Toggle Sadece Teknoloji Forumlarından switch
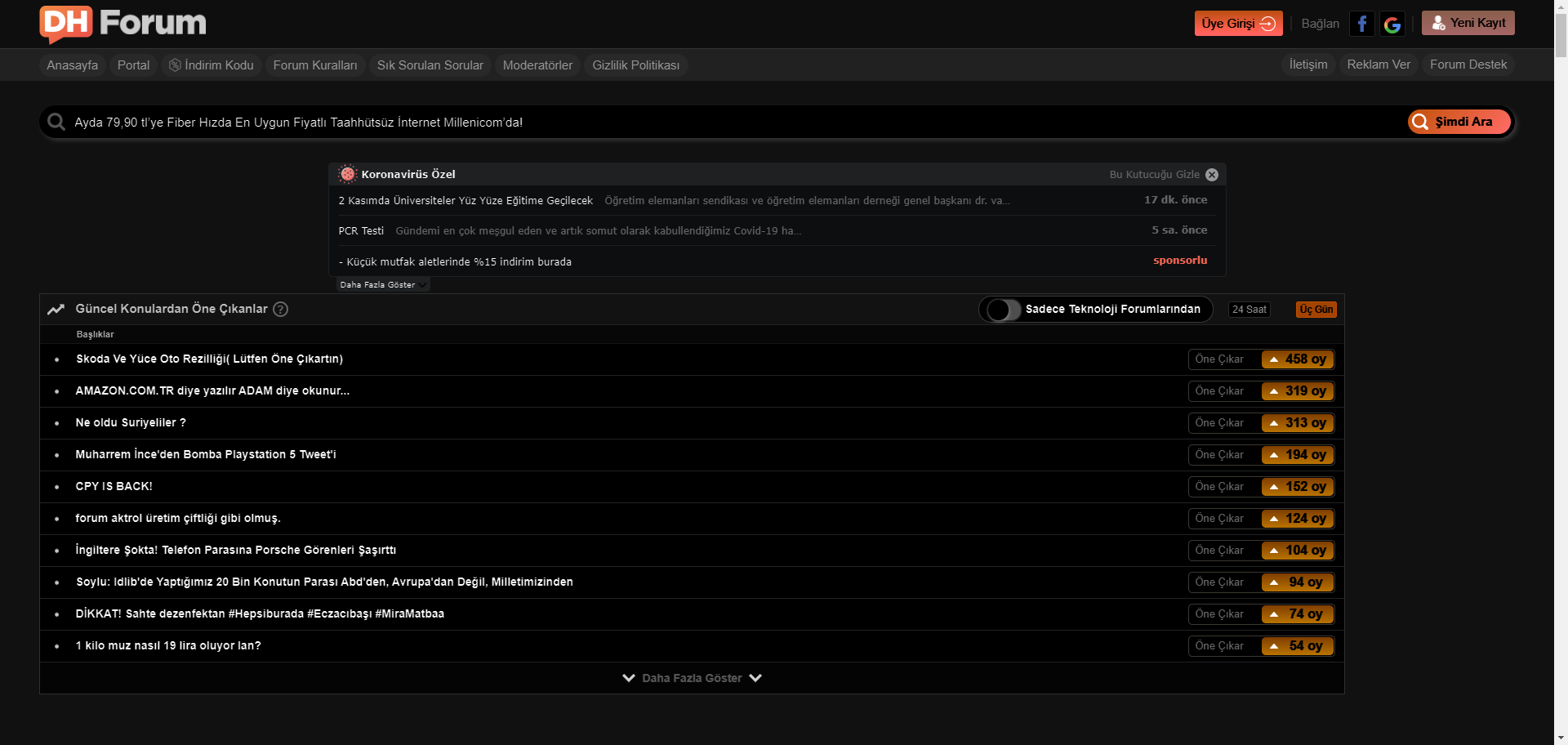The image size is (1568, 745). [x=1002, y=310]
